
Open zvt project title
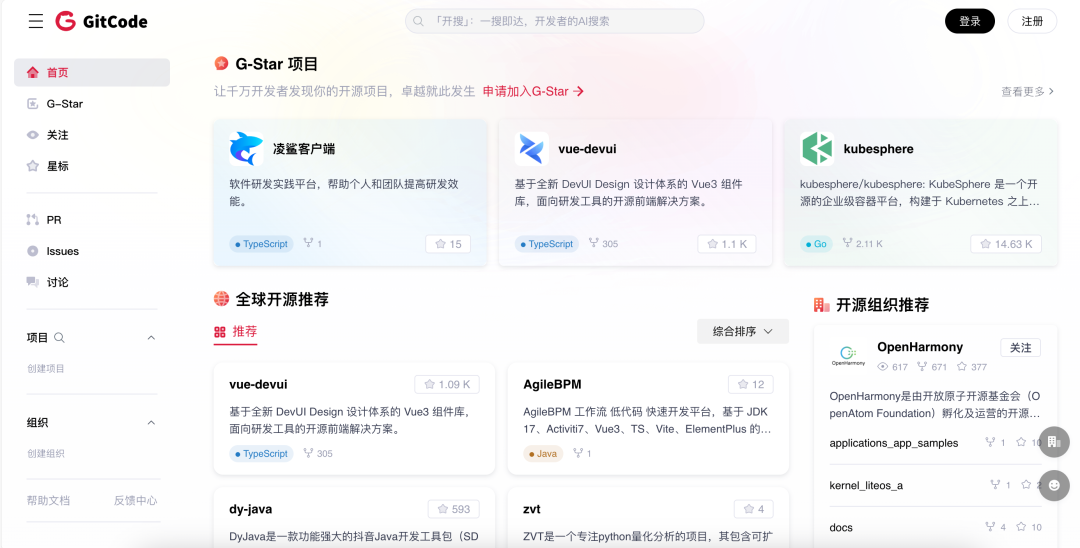pyautogui.click(x=532, y=509)
